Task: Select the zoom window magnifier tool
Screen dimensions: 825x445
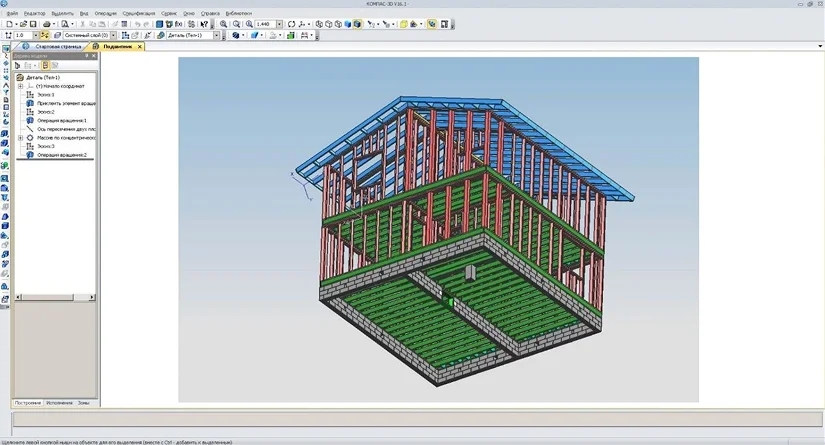Action: pos(236,24)
